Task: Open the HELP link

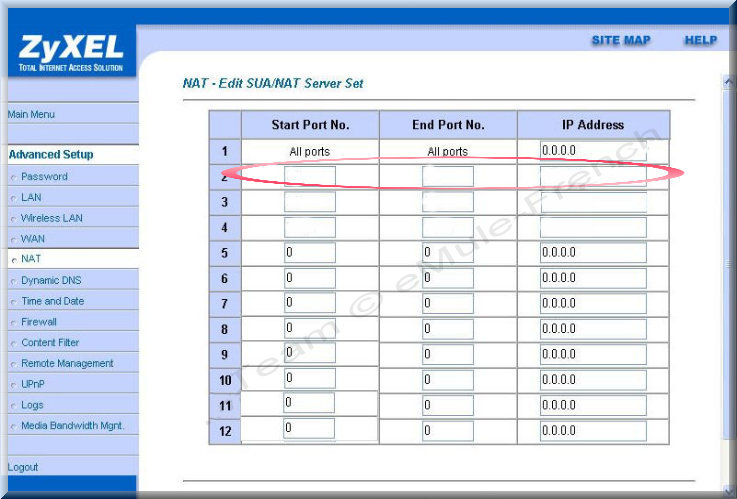Action: coord(700,40)
